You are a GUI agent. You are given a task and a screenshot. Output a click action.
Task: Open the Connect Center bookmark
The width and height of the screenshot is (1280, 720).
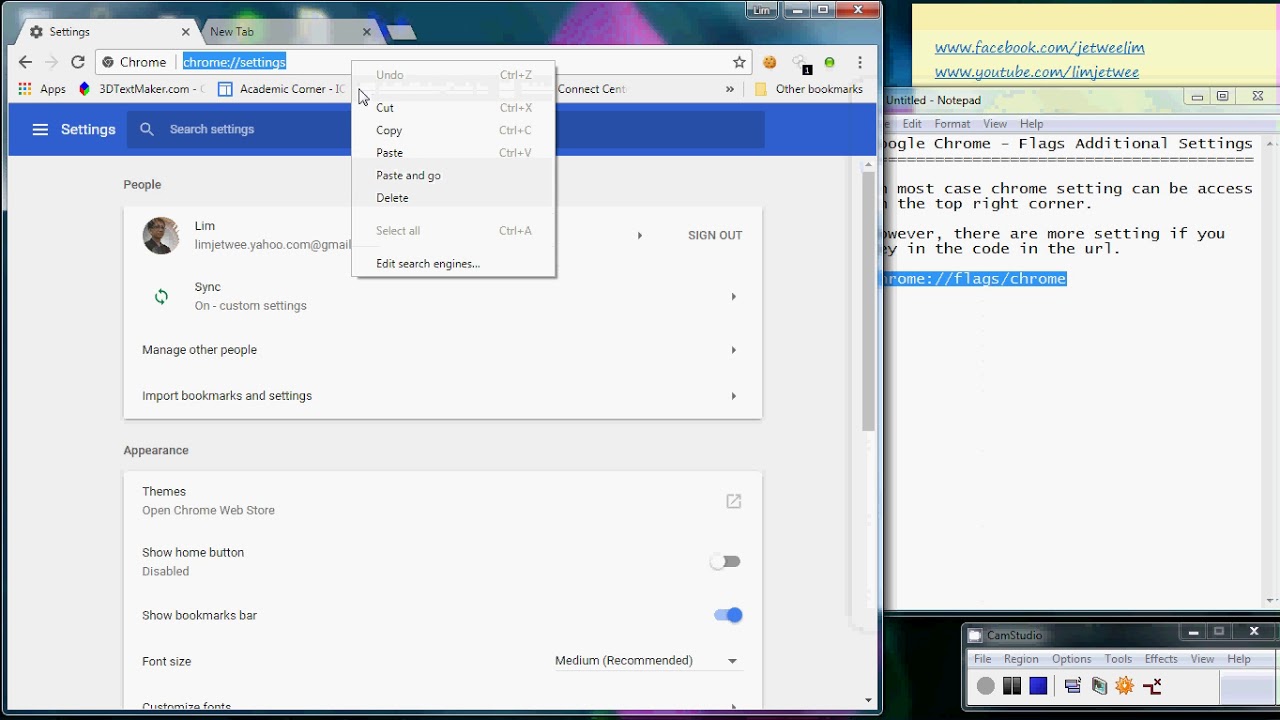(x=592, y=89)
